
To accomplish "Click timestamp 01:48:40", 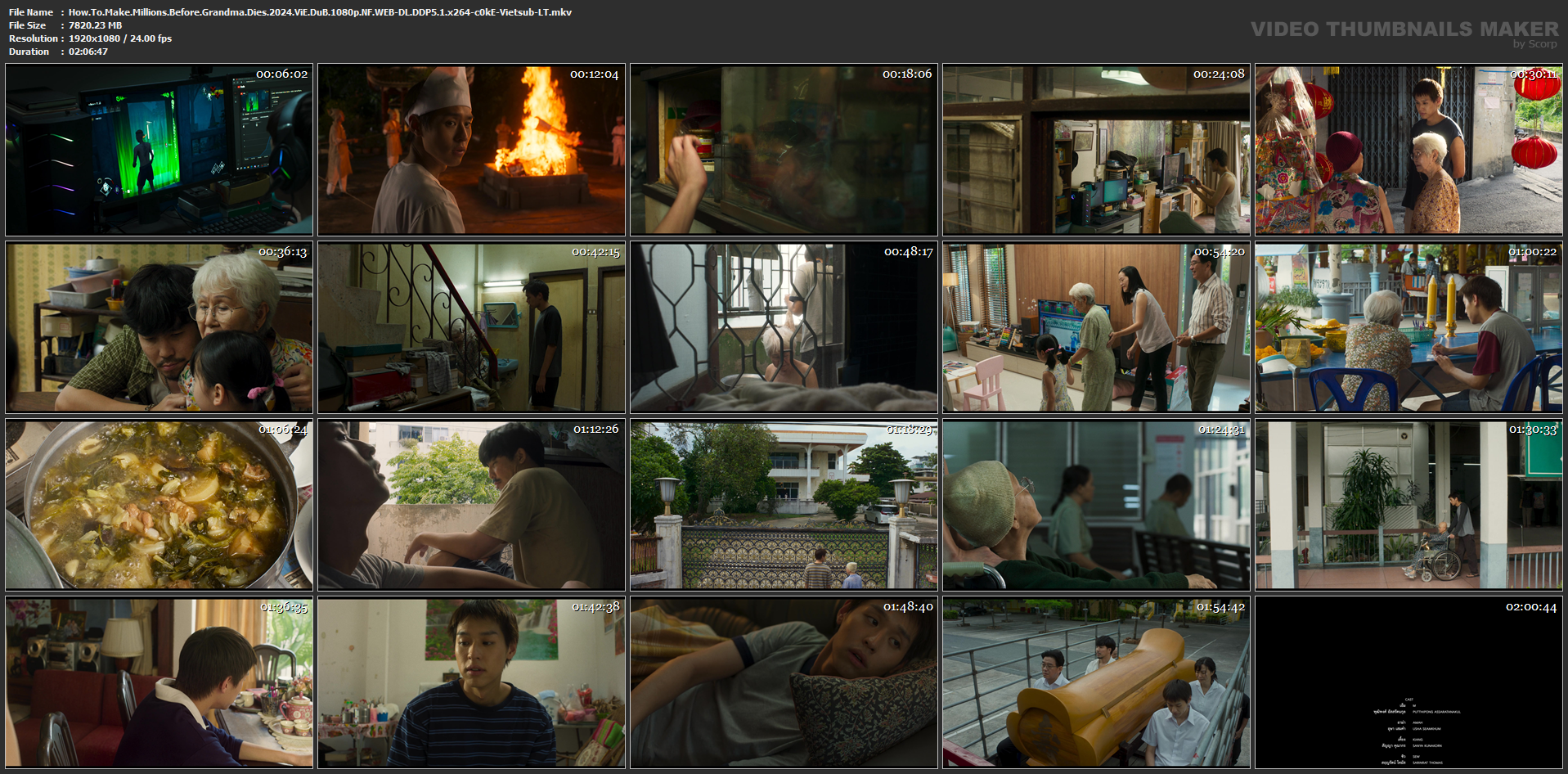I will coord(908,607).
